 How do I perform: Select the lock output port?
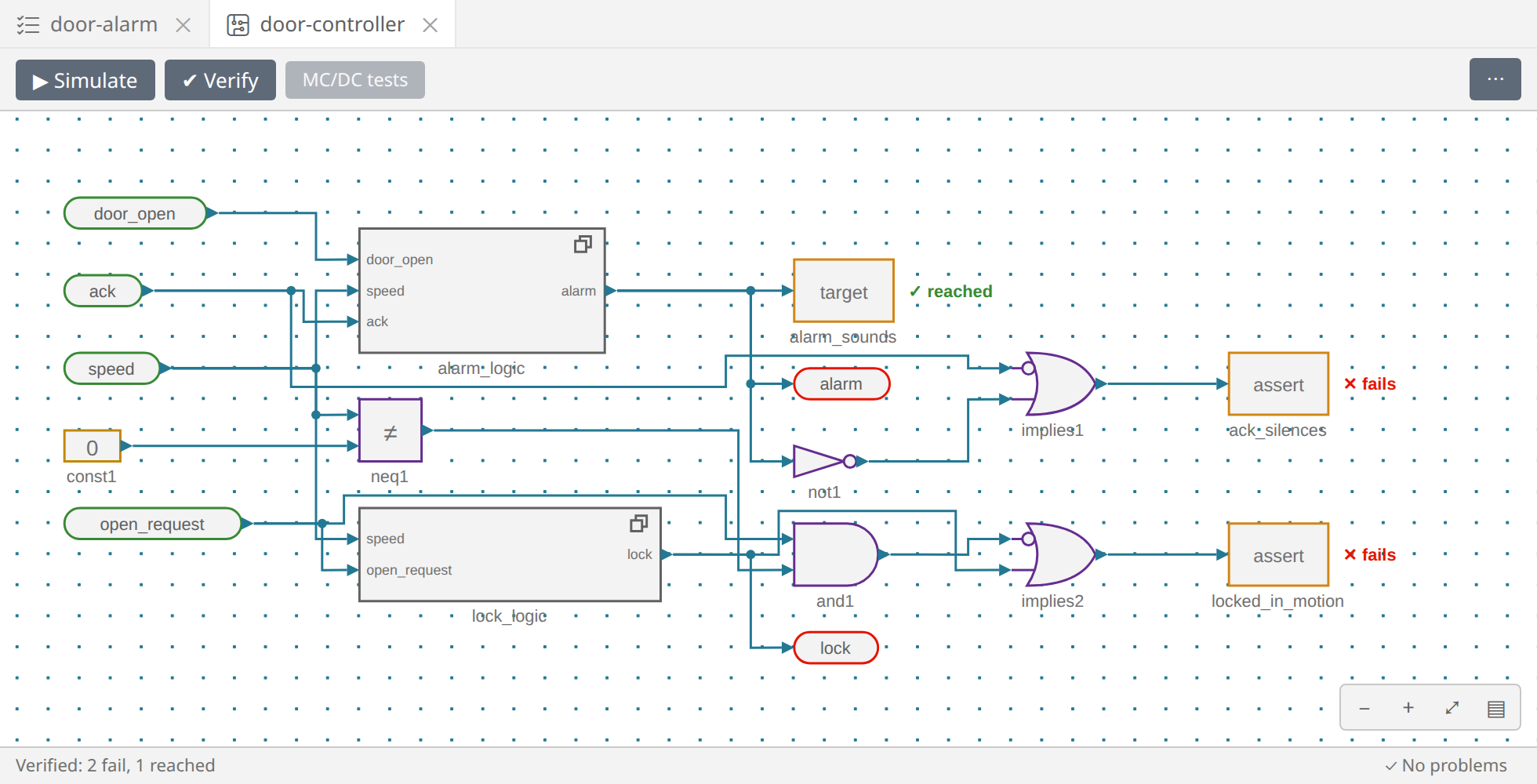(x=836, y=648)
